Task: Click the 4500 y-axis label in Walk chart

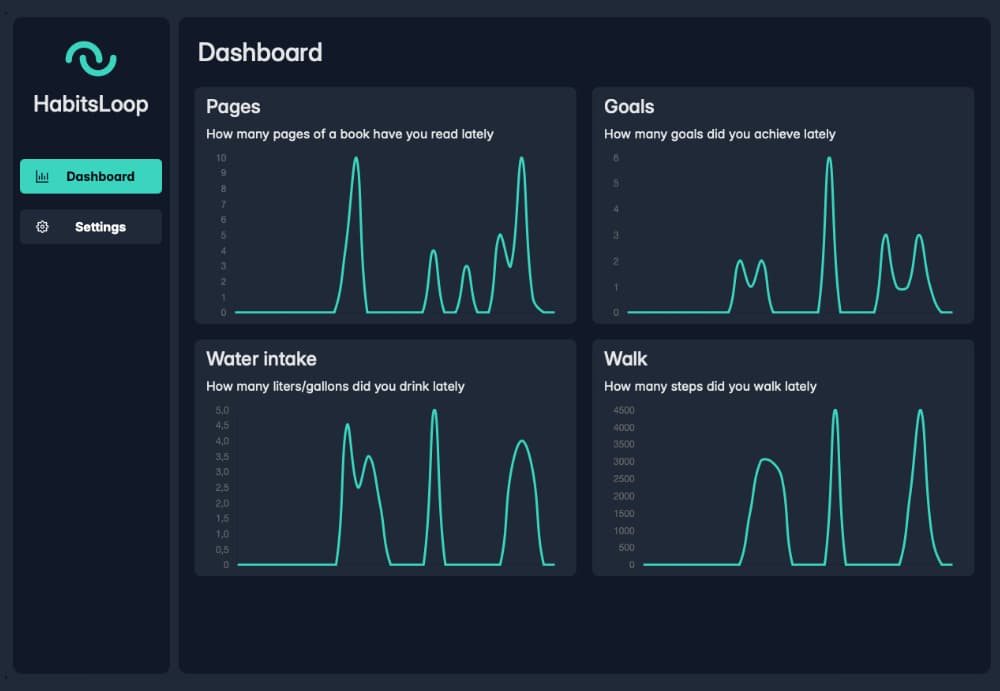Action: click(x=623, y=410)
